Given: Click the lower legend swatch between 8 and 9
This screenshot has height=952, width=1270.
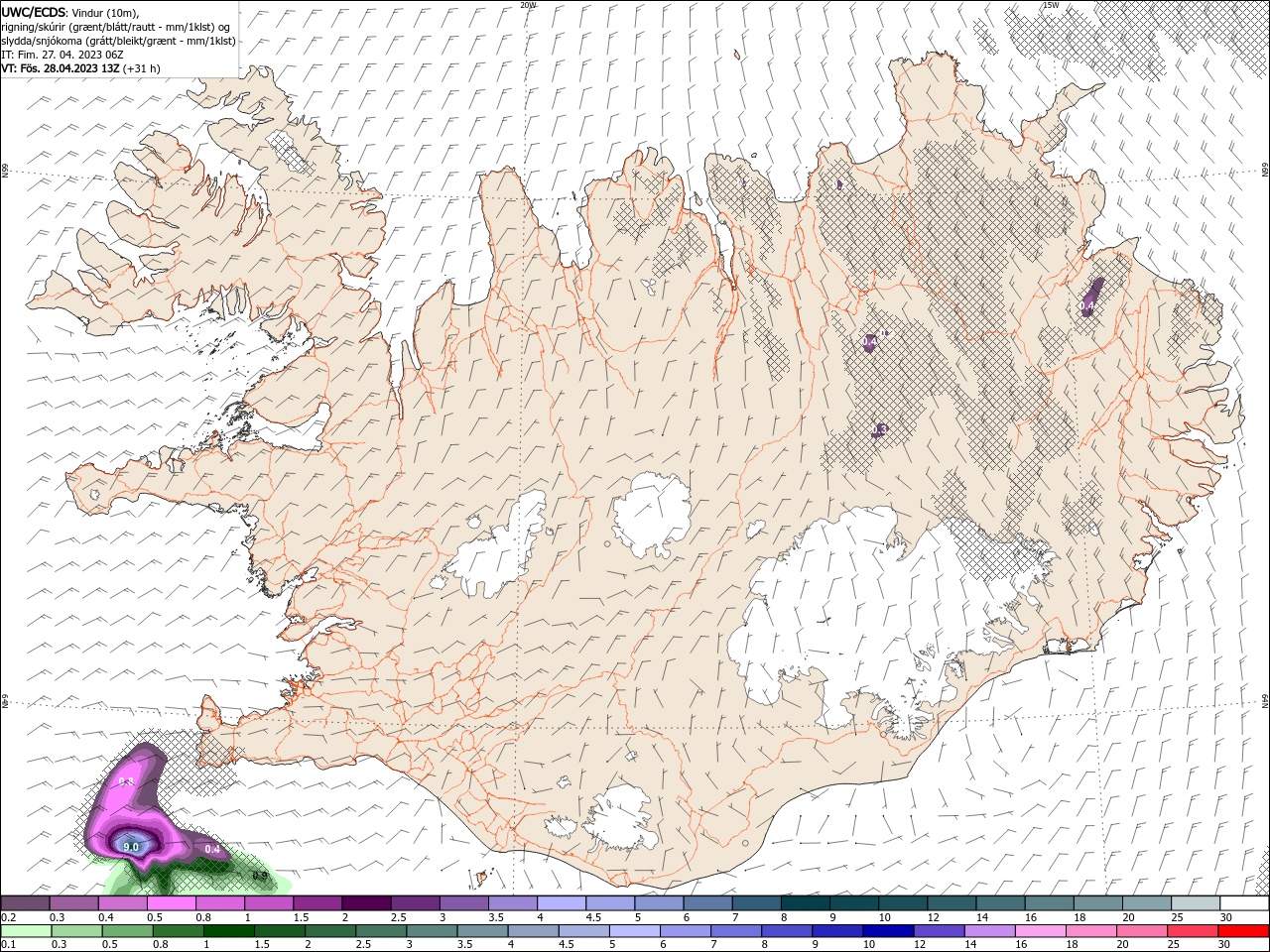Looking at the screenshot, I should pos(787,931).
